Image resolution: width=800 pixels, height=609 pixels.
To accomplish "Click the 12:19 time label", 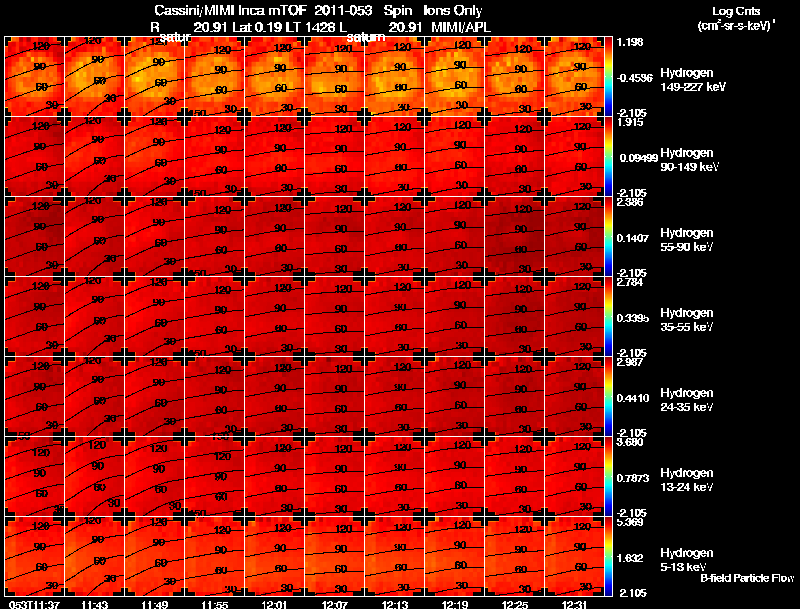I will click(455, 605).
